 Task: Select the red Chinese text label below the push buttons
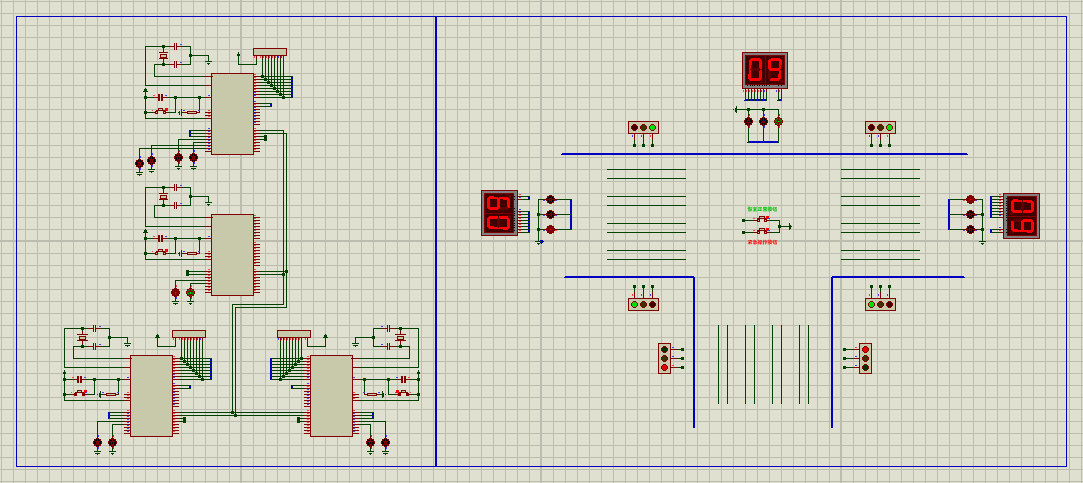(x=762, y=243)
